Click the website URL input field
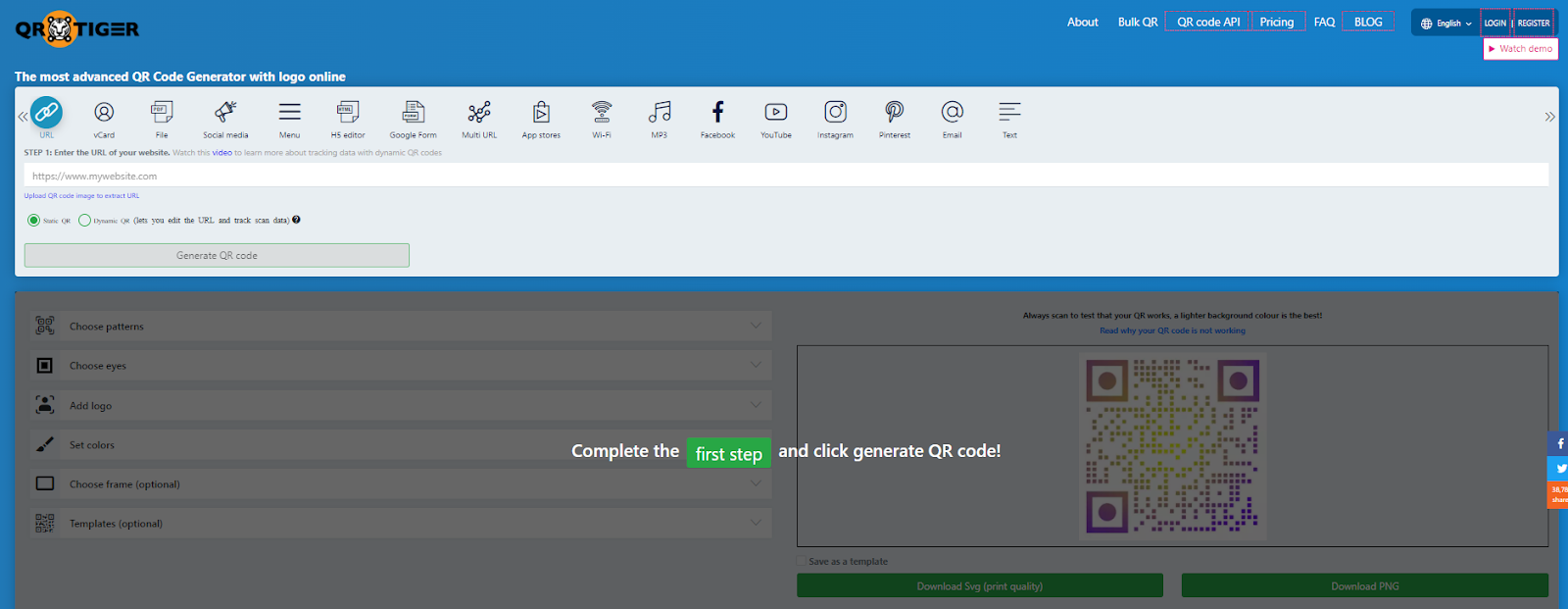The height and width of the screenshot is (609, 1568). tap(786, 176)
